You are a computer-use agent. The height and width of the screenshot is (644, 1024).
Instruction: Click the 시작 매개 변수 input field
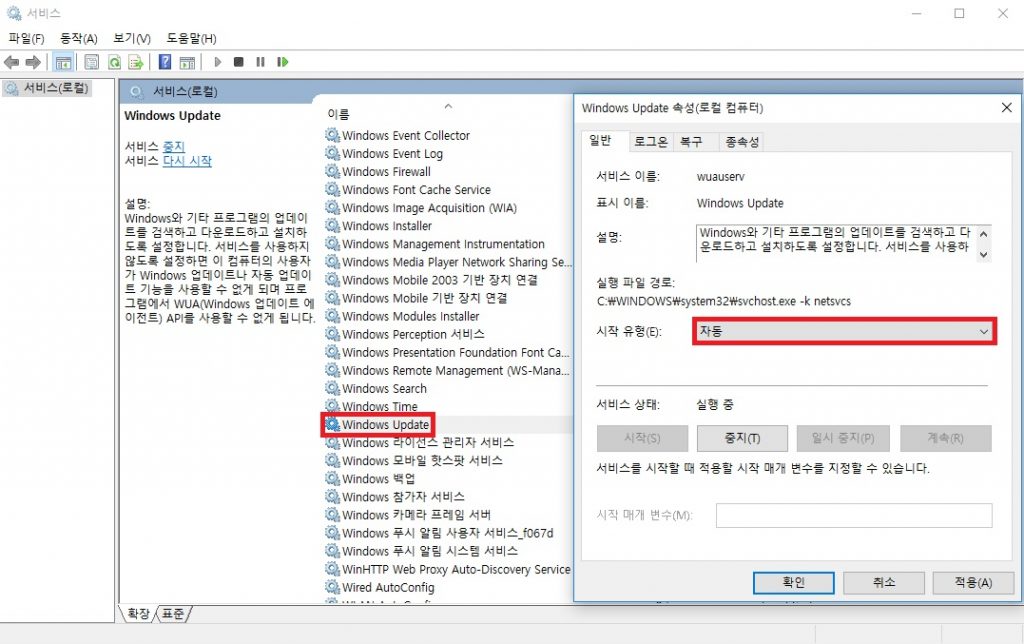(854, 515)
